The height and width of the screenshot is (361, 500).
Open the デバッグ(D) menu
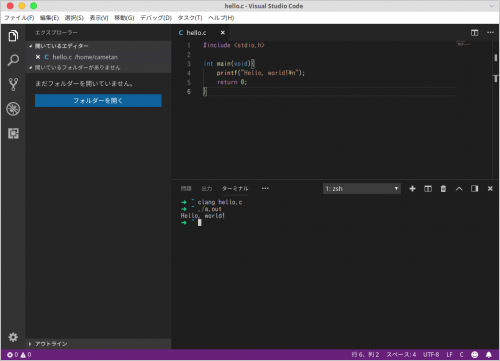(x=156, y=18)
